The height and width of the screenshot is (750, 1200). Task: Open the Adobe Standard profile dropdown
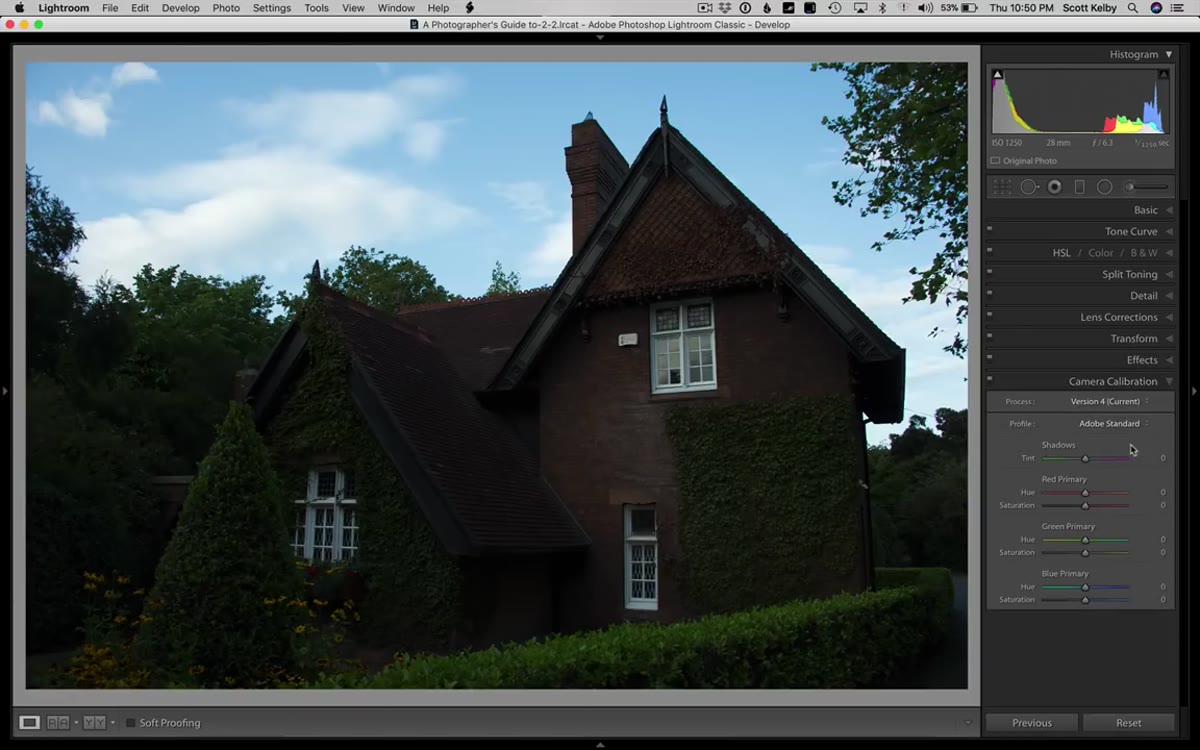pyautogui.click(x=1114, y=424)
